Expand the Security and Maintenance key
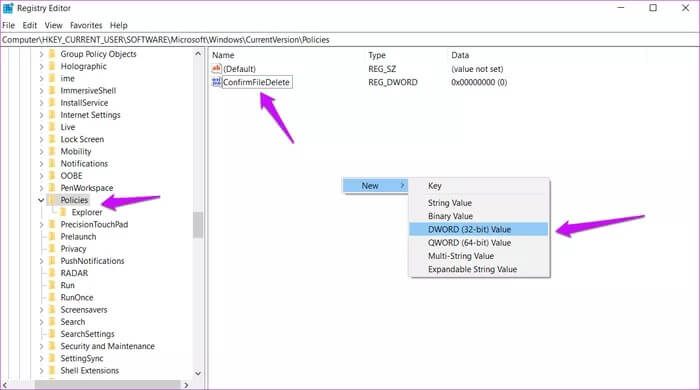 point(41,346)
